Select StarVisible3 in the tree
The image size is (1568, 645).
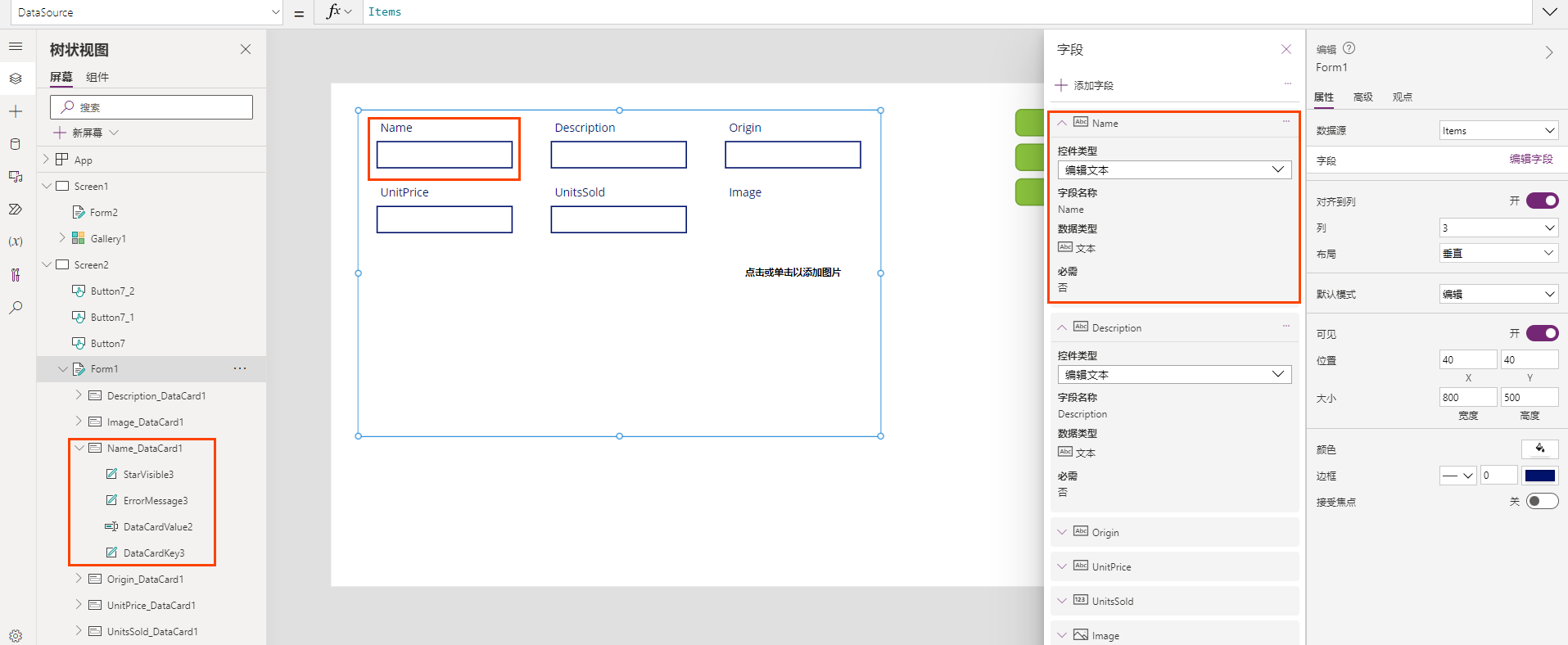(x=147, y=474)
